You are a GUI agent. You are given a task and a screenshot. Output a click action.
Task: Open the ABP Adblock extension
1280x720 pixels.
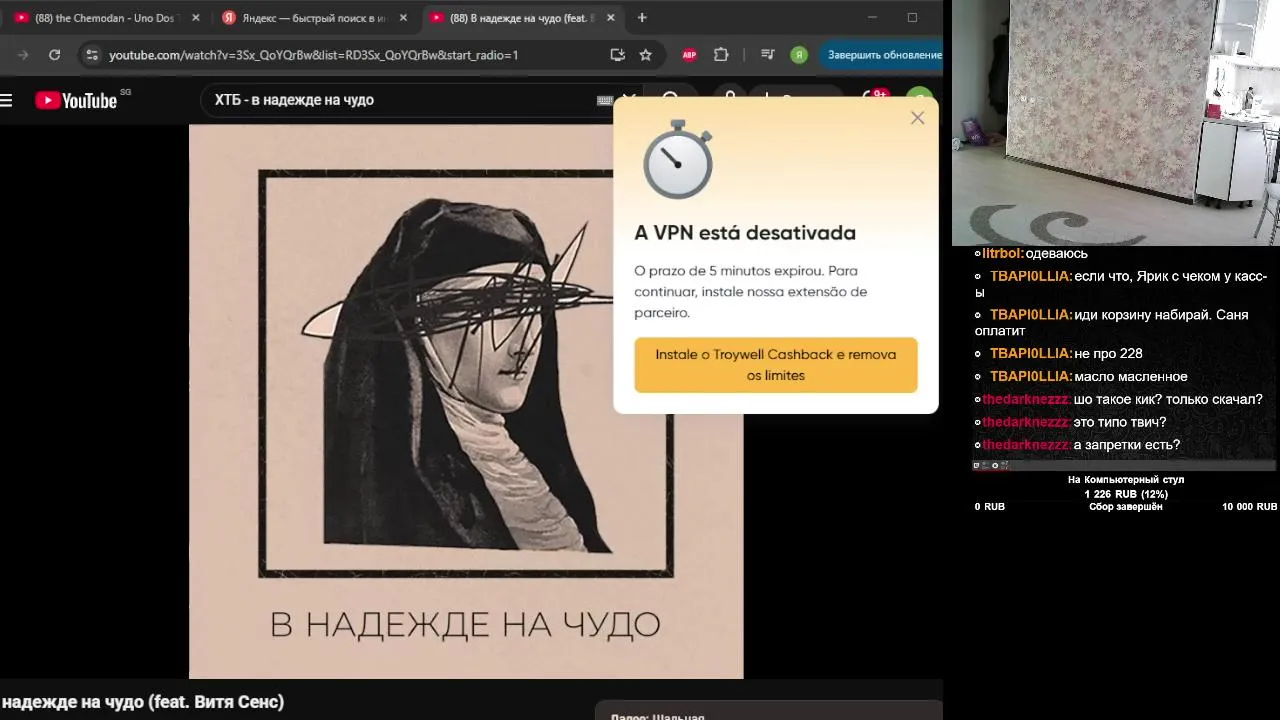689,55
